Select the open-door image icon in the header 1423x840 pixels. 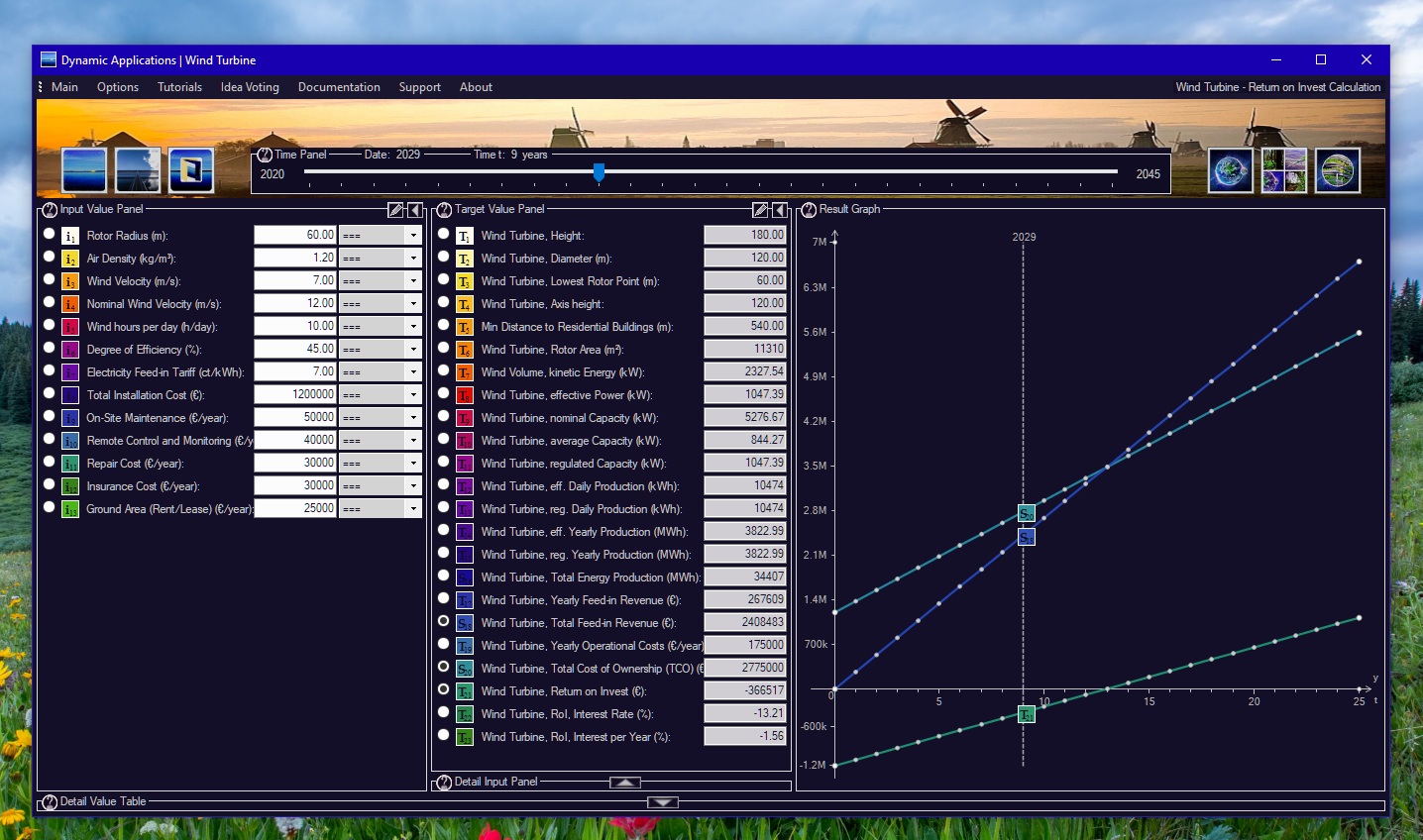(x=189, y=168)
